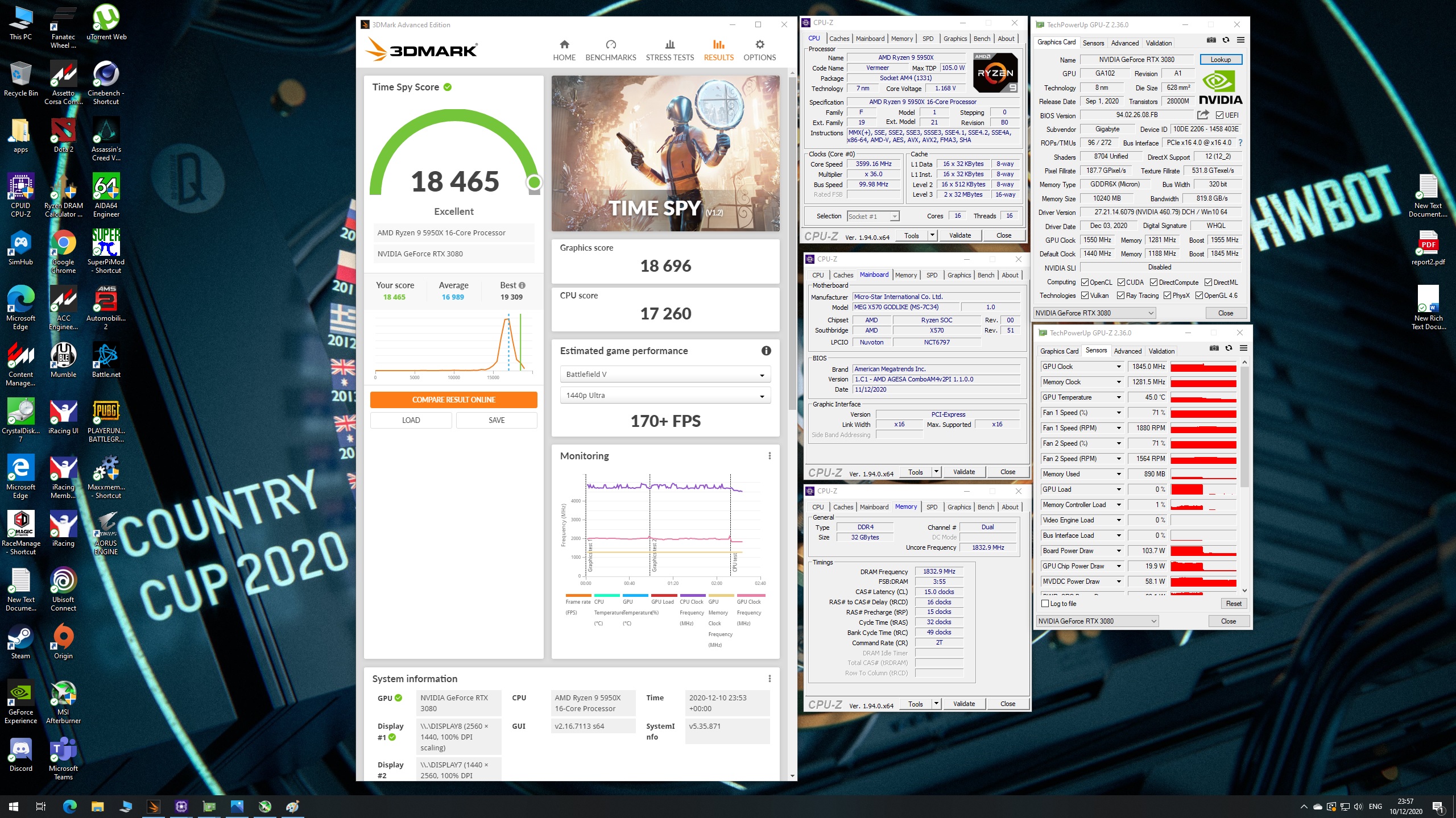Open Monitoring panel three-dot menu

tap(770, 456)
